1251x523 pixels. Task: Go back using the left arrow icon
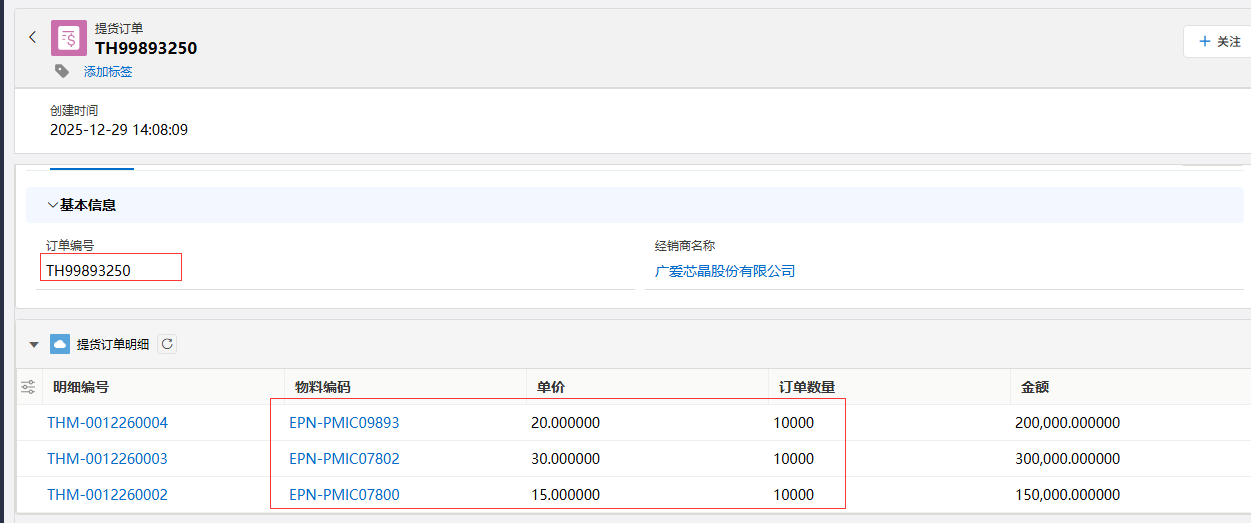pos(32,38)
